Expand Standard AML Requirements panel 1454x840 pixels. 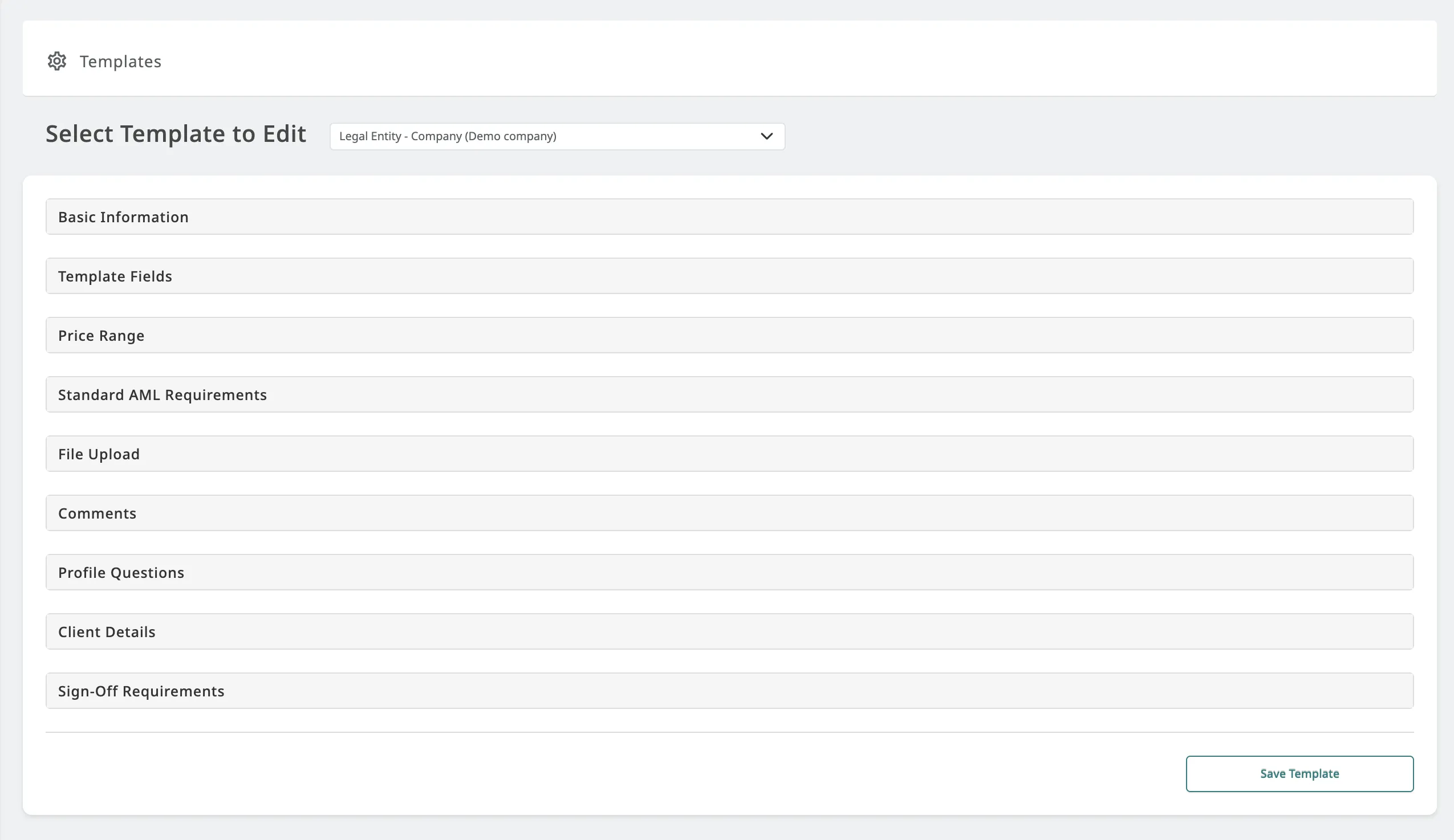pyautogui.click(x=729, y=395)
